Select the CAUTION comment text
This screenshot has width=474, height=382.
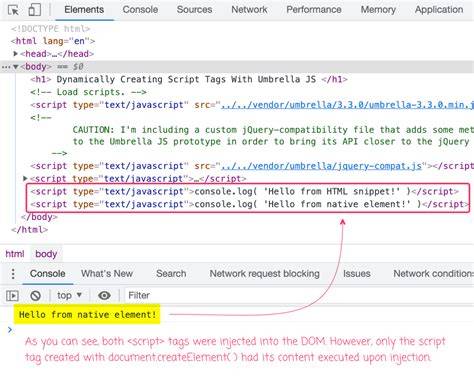[273, 136]
